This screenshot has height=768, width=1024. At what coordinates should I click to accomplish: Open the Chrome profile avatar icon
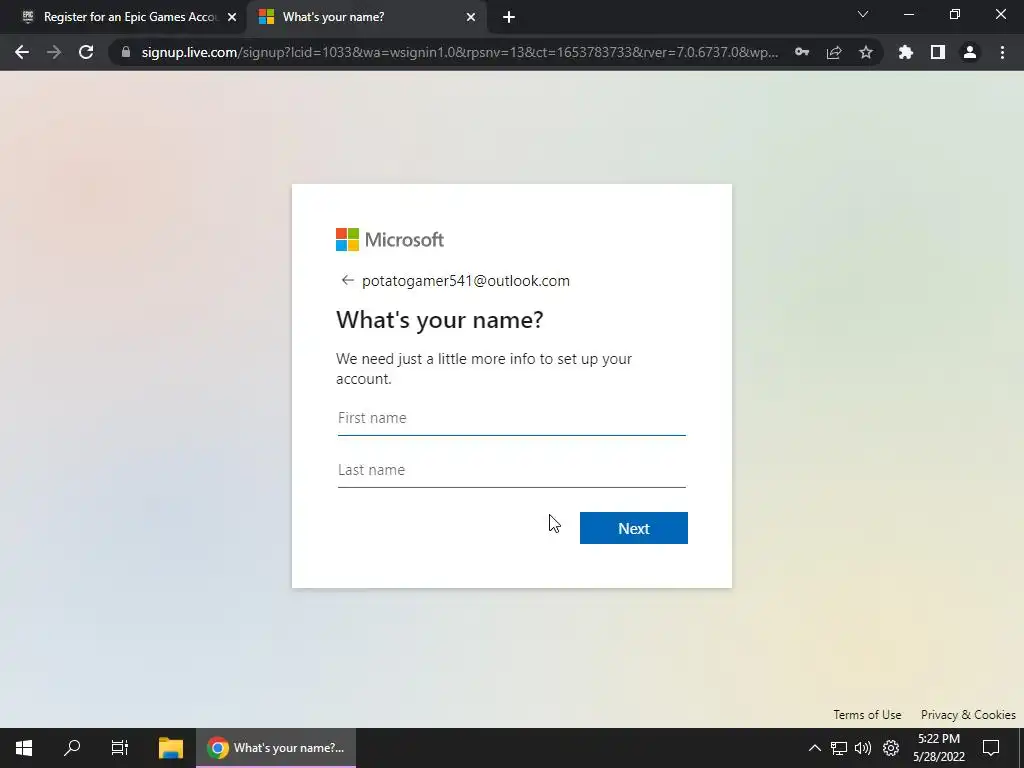pyautogui.click(x=970, y=52)
